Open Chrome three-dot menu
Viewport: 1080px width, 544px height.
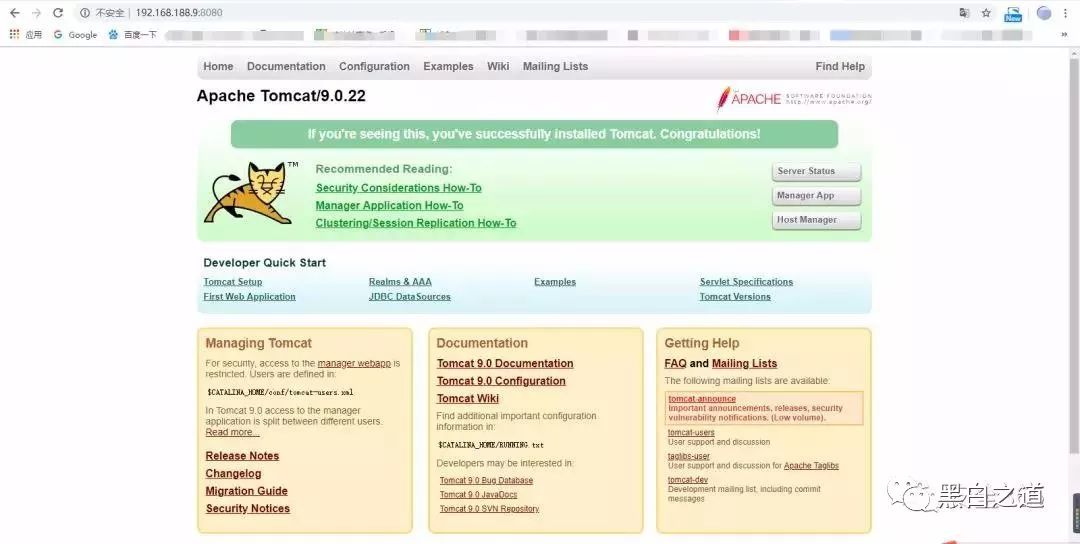coord(1067,13)
